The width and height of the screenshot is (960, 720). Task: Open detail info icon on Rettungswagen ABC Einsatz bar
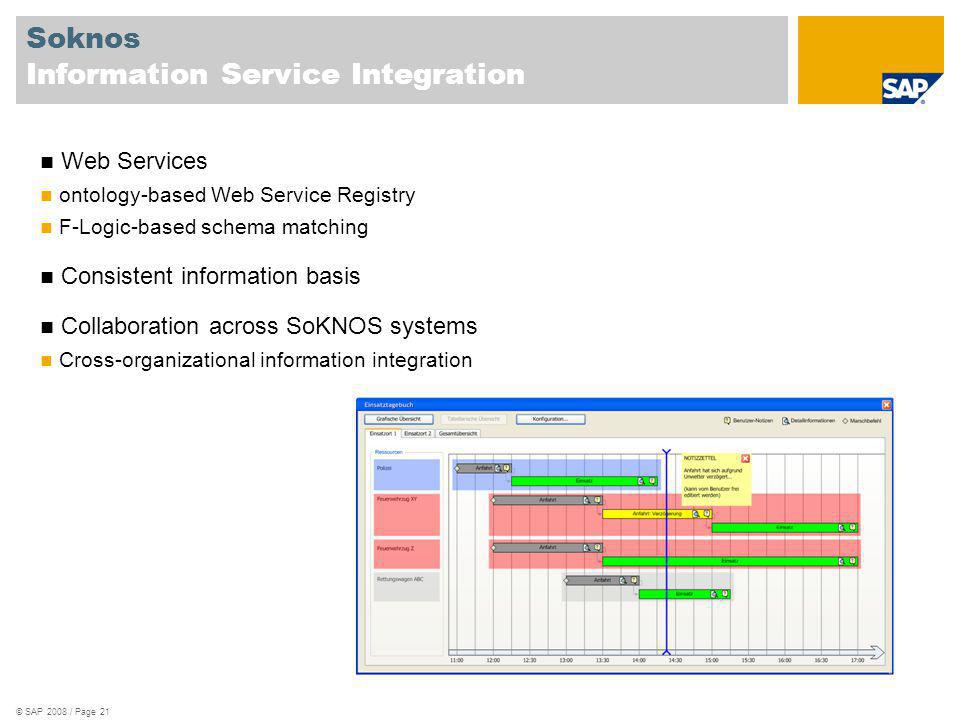coord(714,594)
